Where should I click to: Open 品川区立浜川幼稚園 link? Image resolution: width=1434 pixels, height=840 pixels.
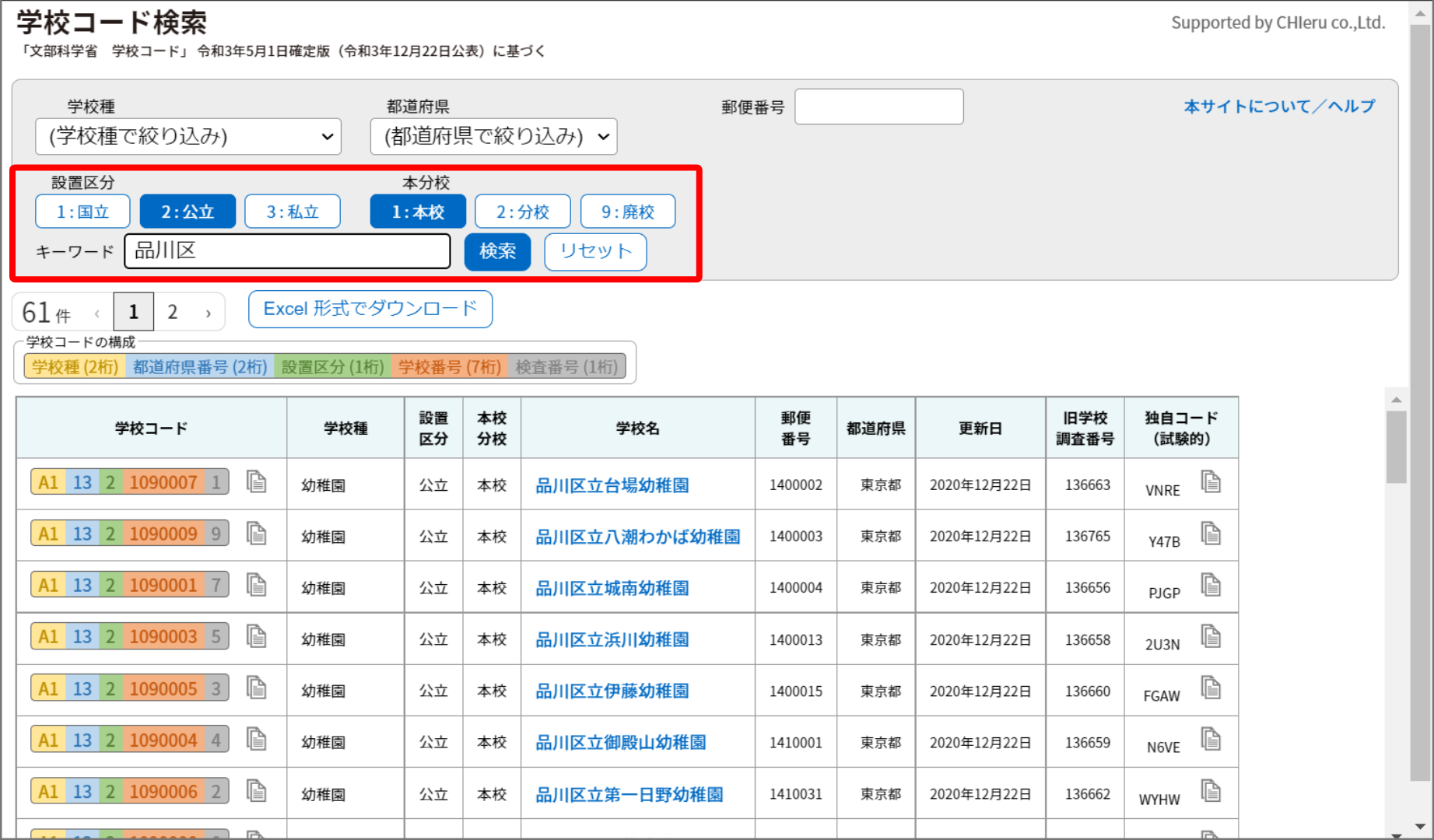(x=612, y=639)
